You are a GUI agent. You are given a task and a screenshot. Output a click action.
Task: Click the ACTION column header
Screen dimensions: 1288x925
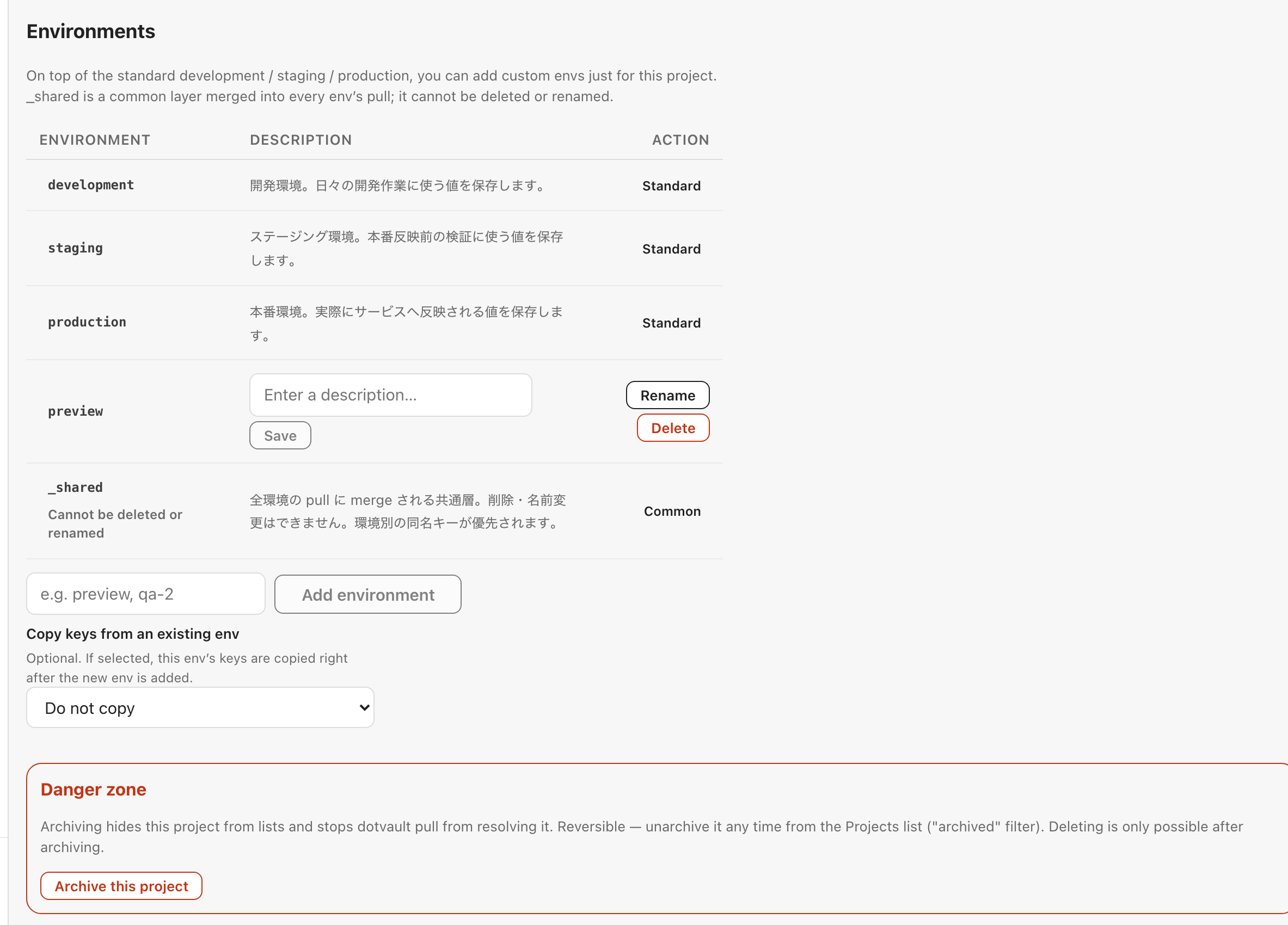click(680, 140)
